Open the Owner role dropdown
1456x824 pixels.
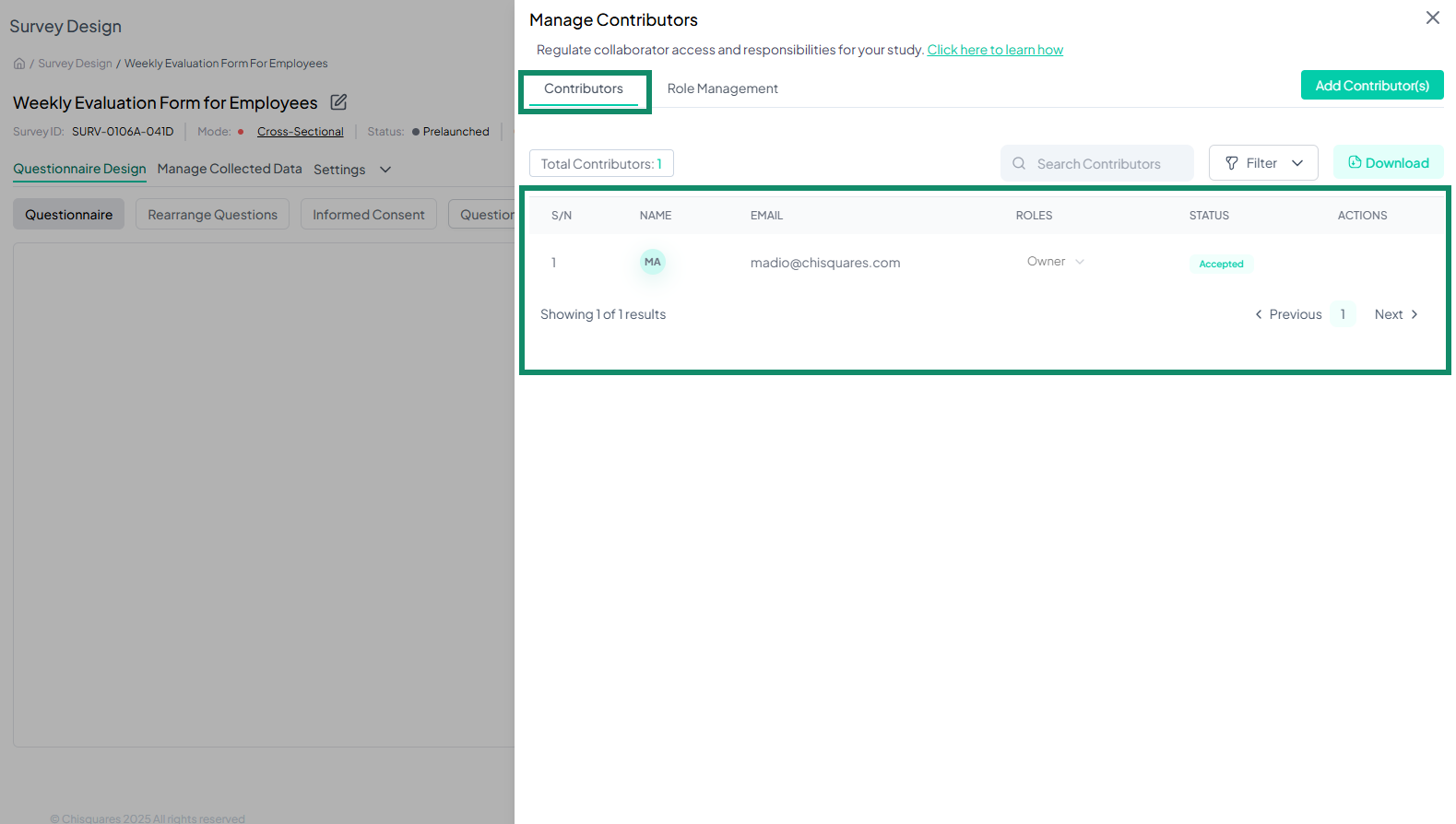click(1056, 262)
